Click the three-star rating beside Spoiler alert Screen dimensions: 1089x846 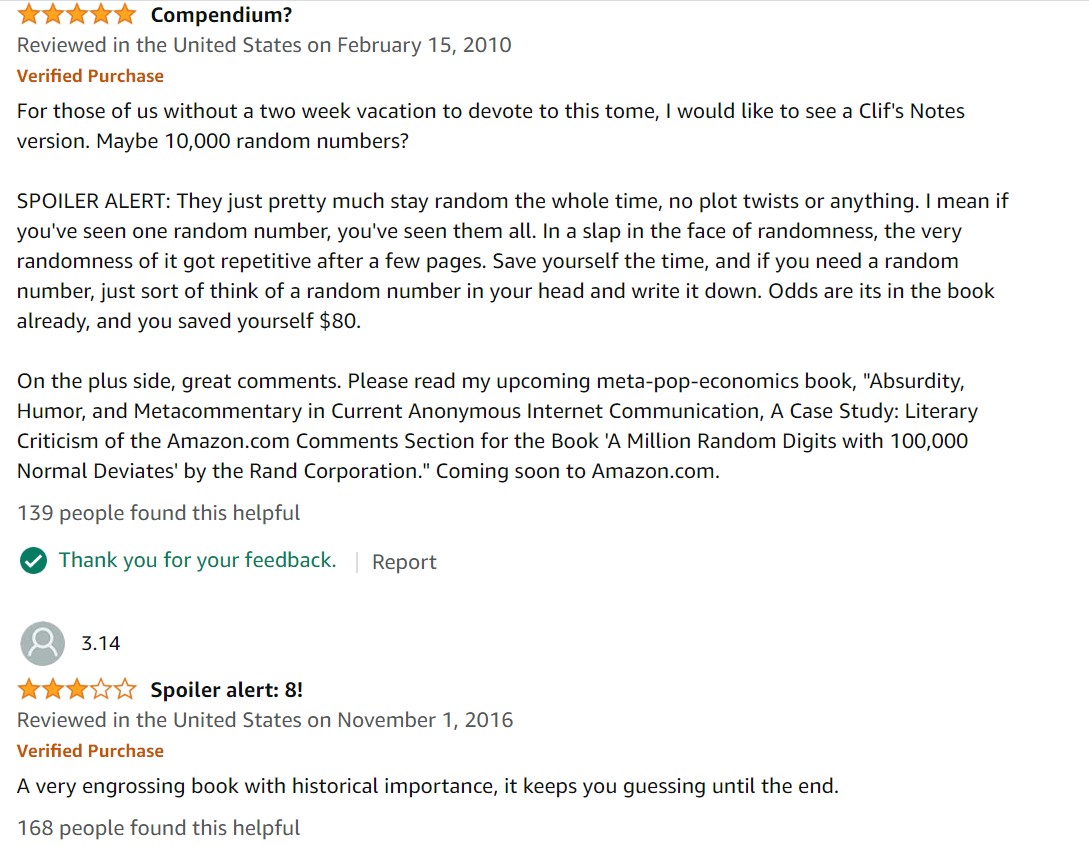pyautogui.click(x=77, y=689)
